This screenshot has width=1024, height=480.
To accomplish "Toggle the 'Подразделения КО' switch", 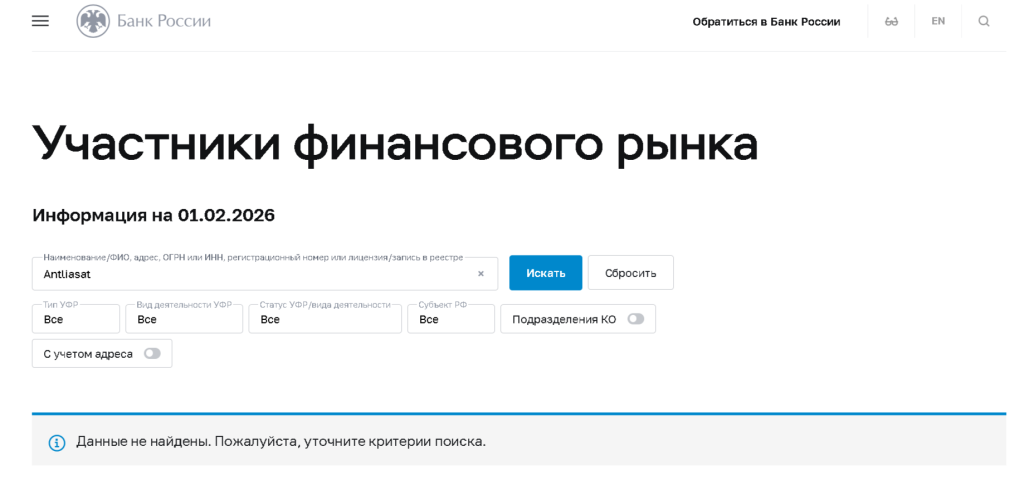I will [x=635, y=319].
